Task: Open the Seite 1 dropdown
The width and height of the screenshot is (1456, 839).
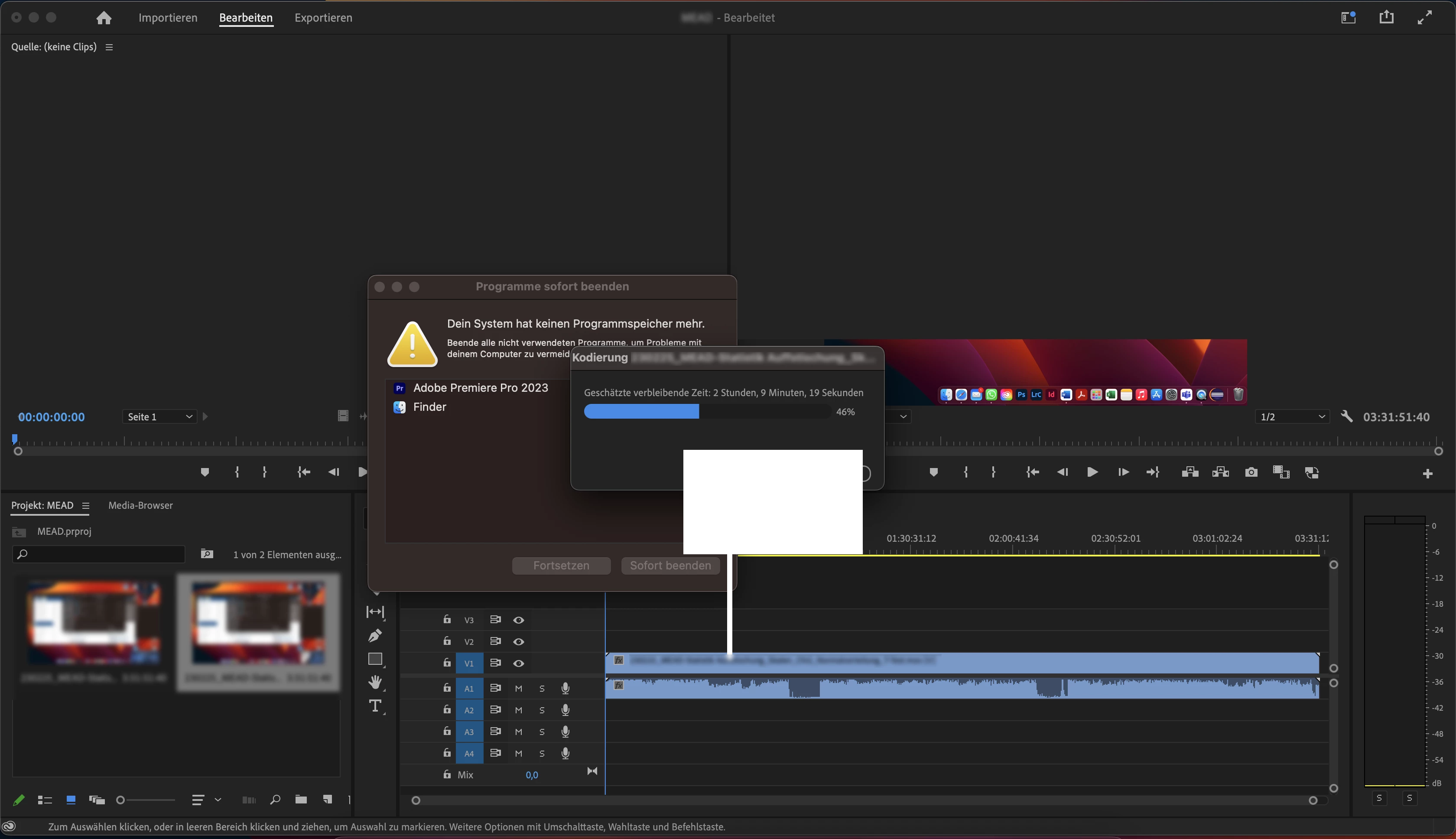Action: pyautogui.click(x=159, y=416)
